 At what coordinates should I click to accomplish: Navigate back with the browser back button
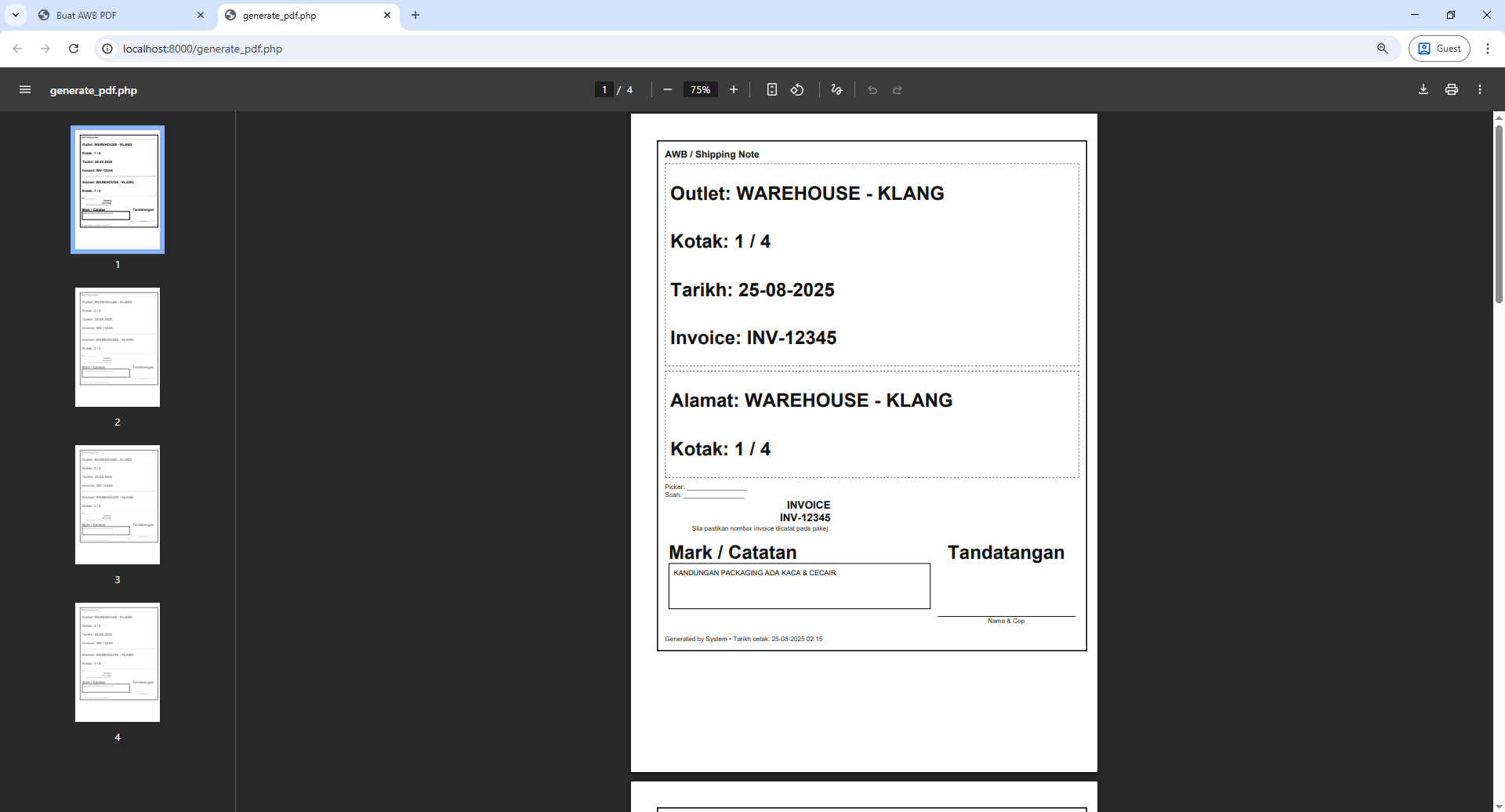[x=17, y=48]
